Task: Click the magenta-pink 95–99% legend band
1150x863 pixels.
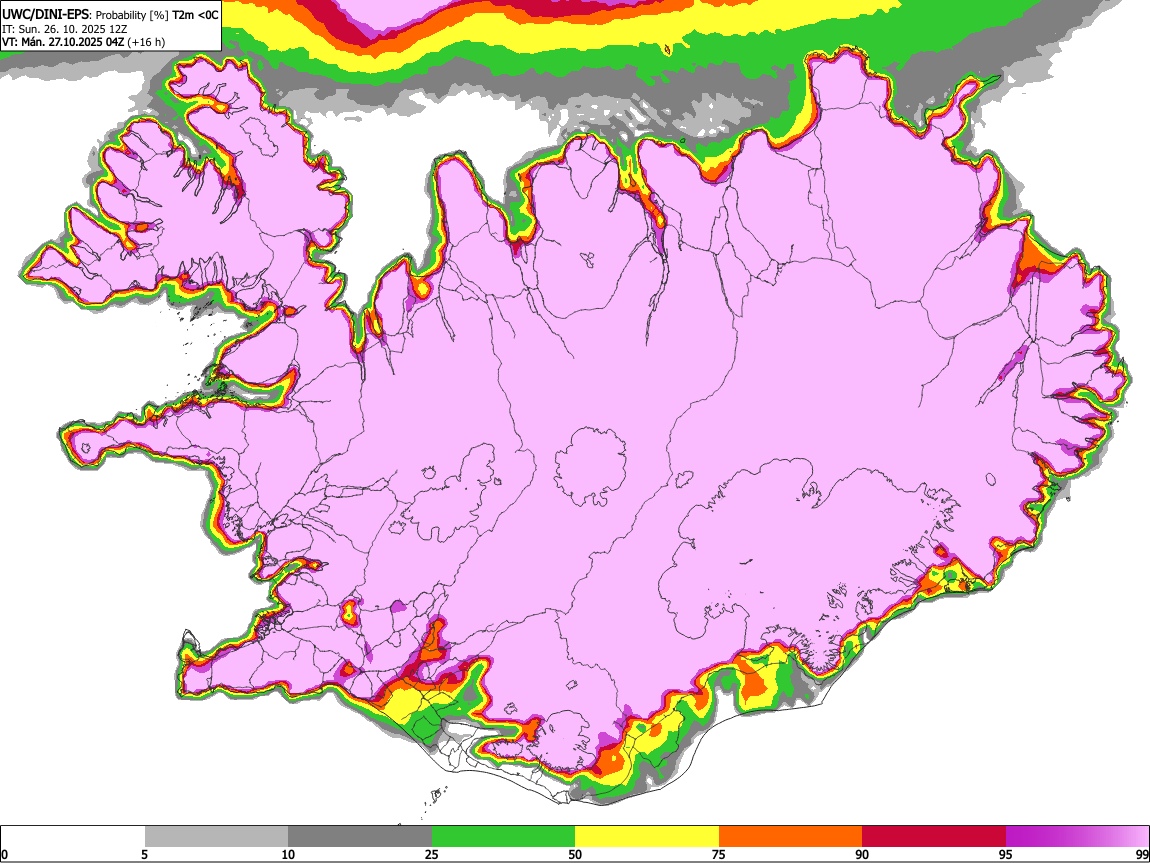Action: point(1077,837)
